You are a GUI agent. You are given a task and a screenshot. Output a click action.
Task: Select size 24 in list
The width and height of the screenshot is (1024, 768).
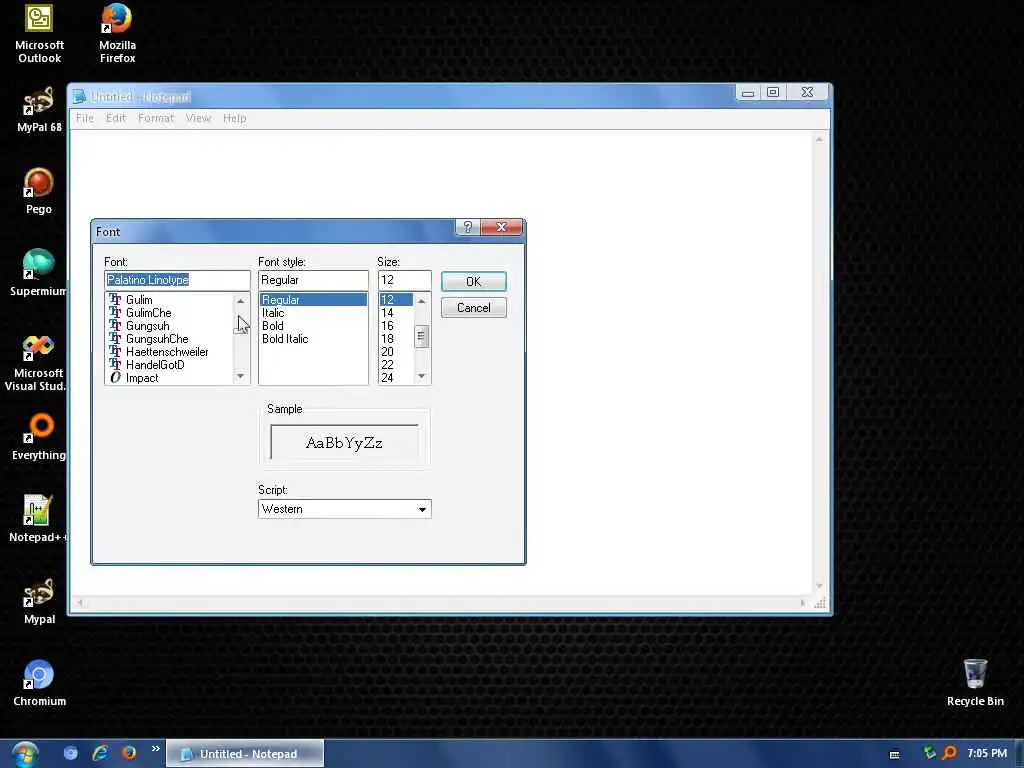click(x=396, y=378)
